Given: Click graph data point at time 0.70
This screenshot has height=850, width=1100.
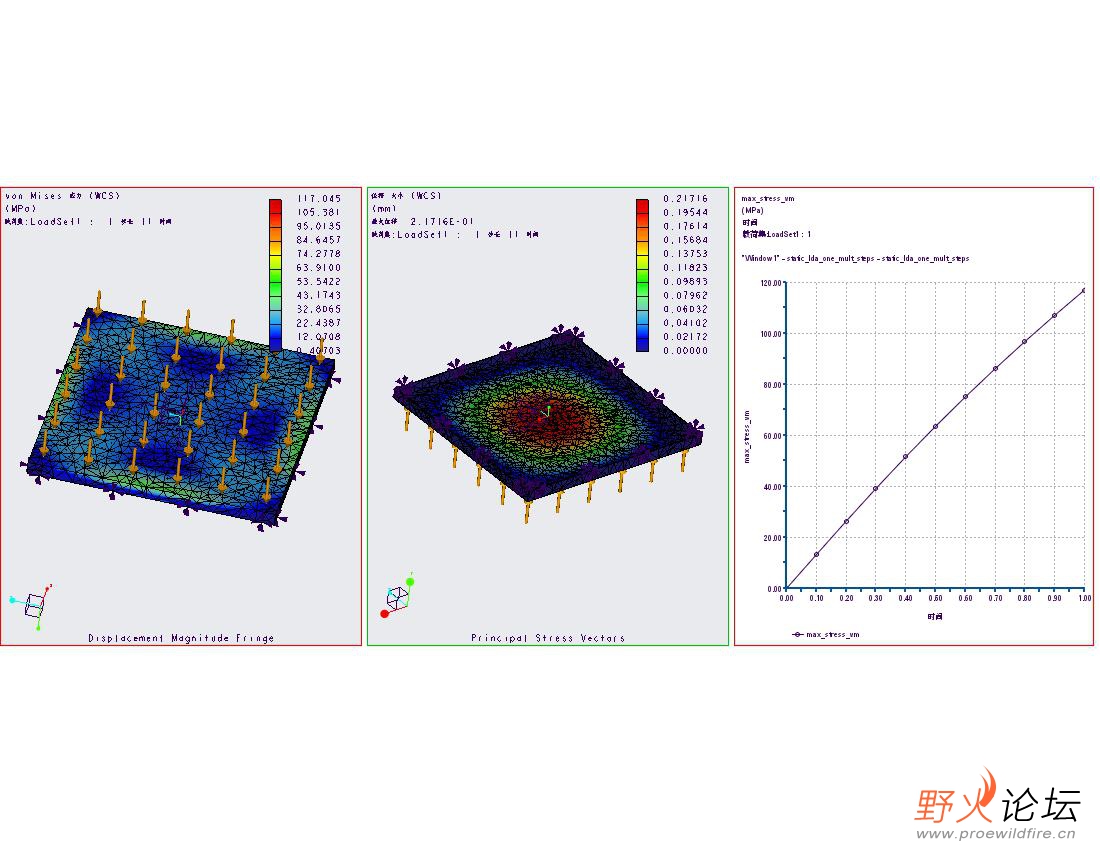Looking at the screenshot, I should coord(995,369).
